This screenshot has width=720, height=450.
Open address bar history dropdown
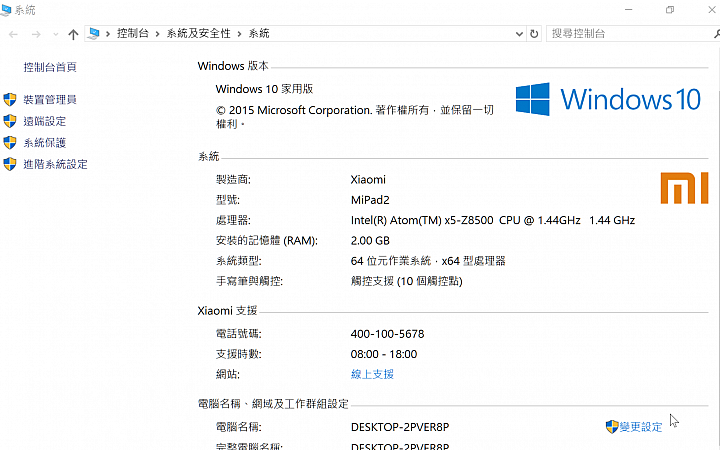[x=519, y=34]
